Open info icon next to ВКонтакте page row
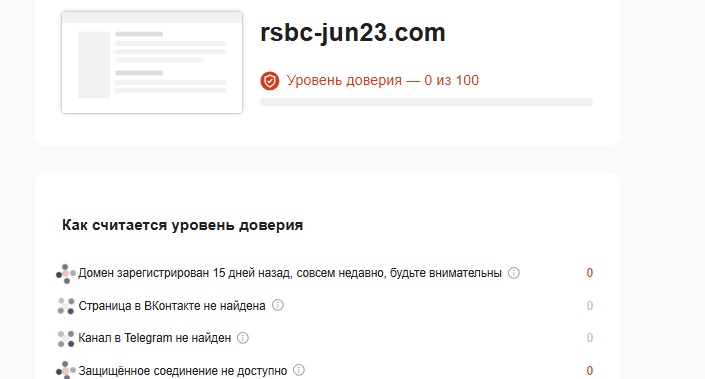Screen dimensions: 705x379 click(278, 305)
